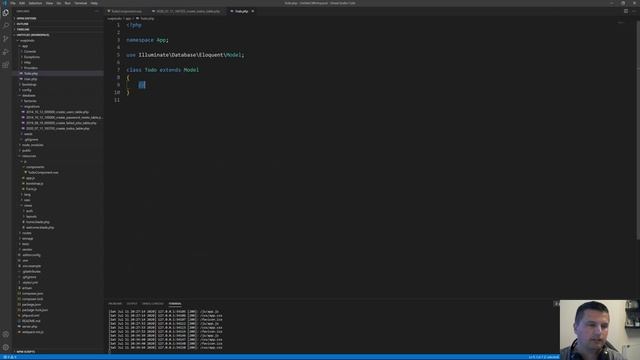640x360 pixels.
Task: Expand the Open Editors section
Action: pos(58,18)
